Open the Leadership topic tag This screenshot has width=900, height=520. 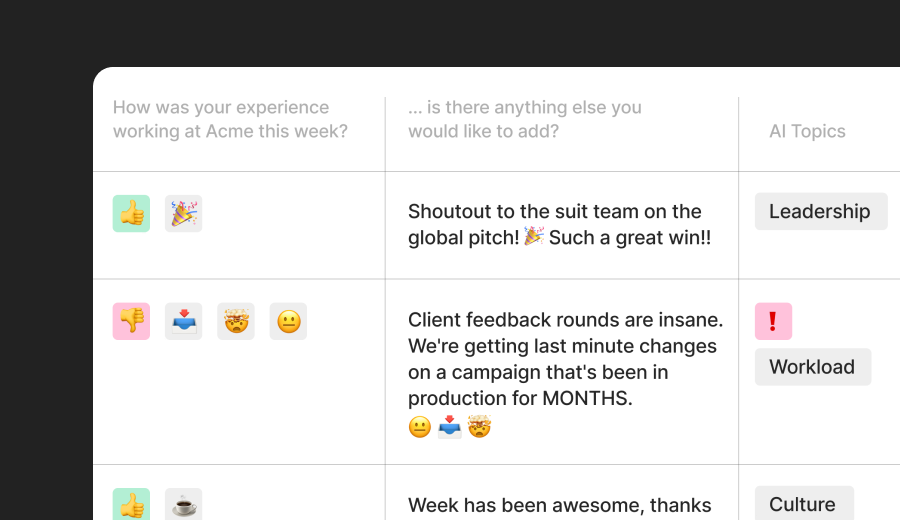point(821,211)
